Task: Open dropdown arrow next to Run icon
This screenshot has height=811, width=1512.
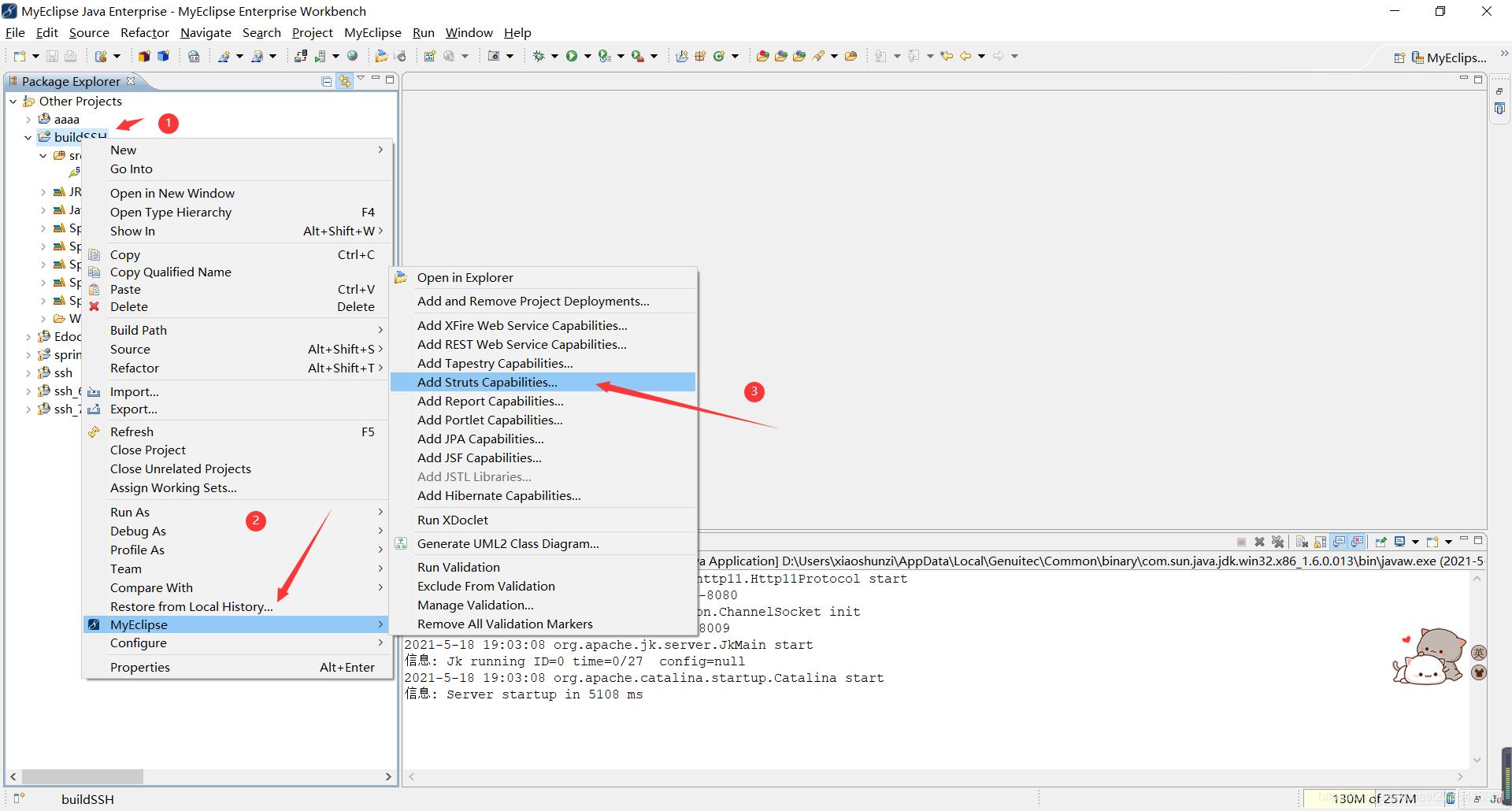Action: click(x=587, y=56)
